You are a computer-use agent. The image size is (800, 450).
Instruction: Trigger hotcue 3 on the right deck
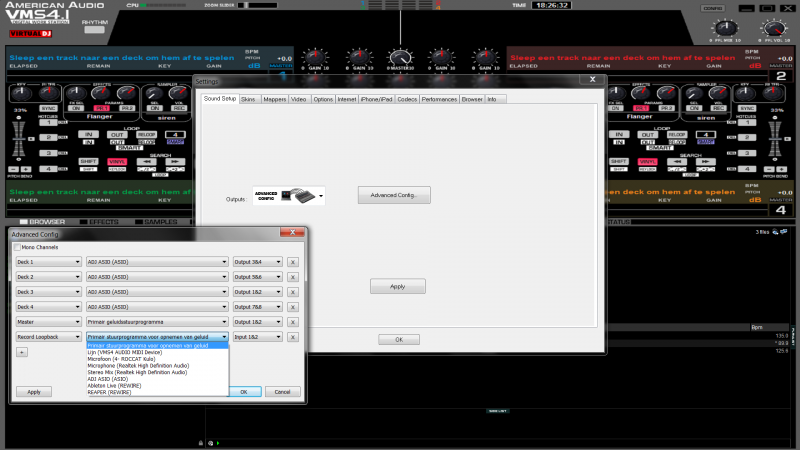[x=746, y=153]
